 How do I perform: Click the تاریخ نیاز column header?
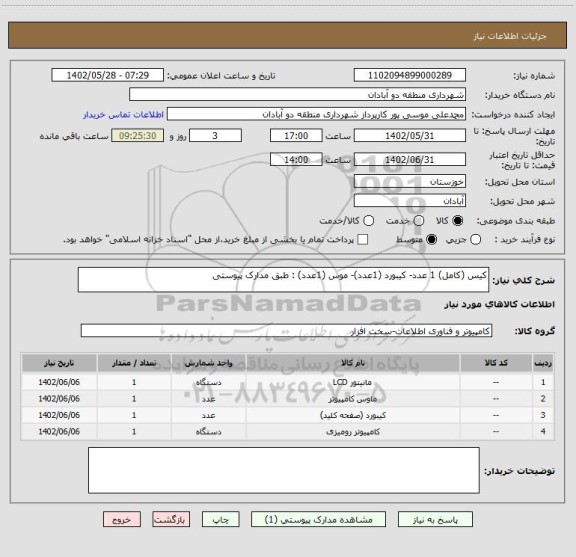tap(59, 363)
